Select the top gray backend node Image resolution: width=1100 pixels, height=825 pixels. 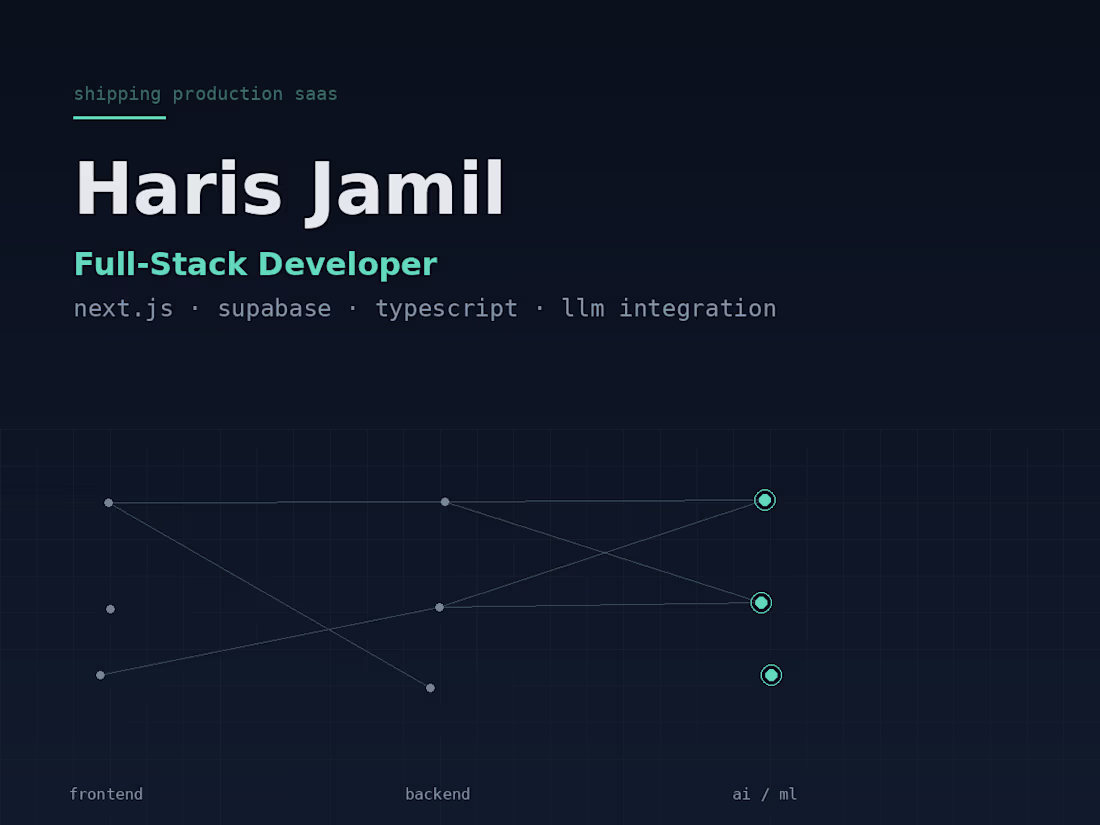coord(445,502)
